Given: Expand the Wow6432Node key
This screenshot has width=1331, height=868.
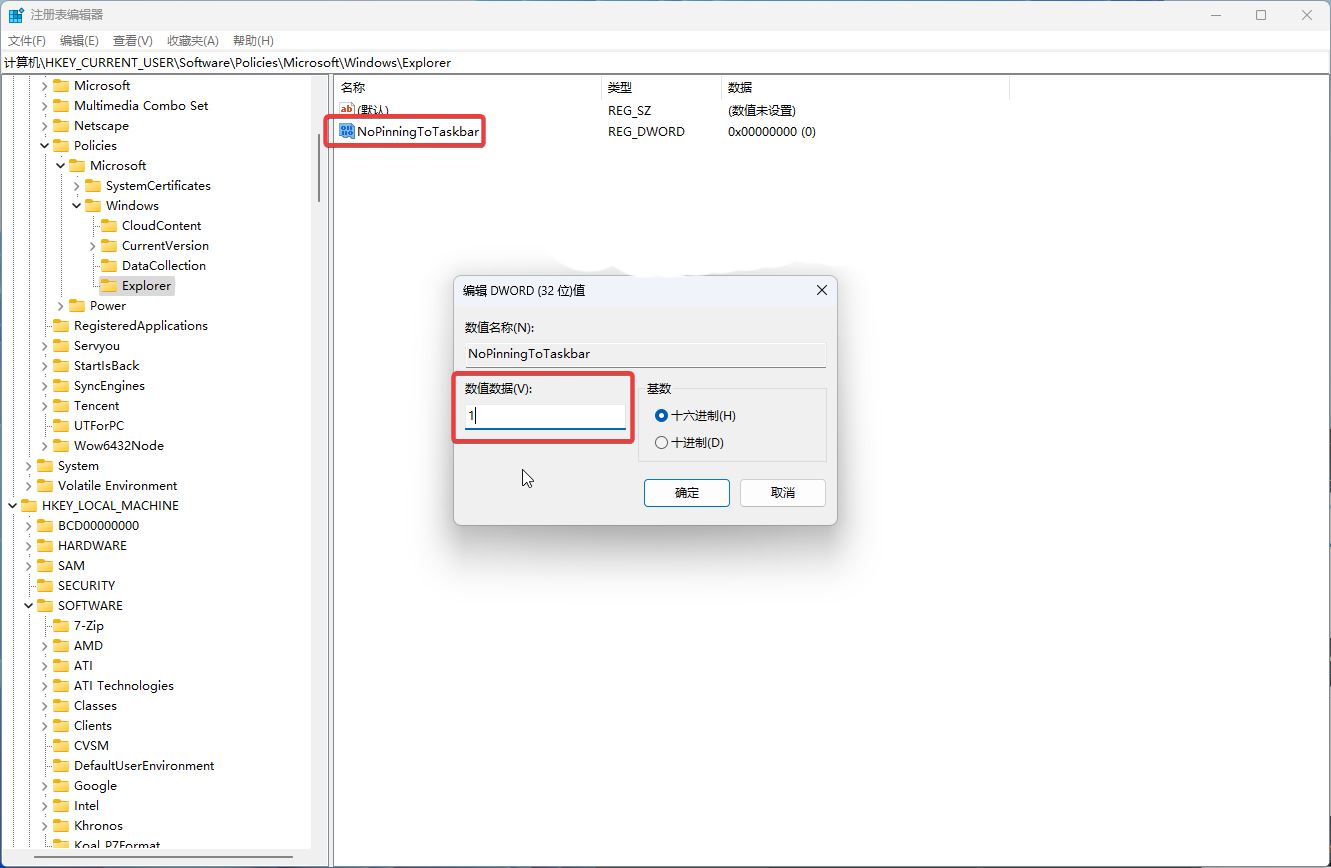Looking at the screenshot, I should click(45, 445).
